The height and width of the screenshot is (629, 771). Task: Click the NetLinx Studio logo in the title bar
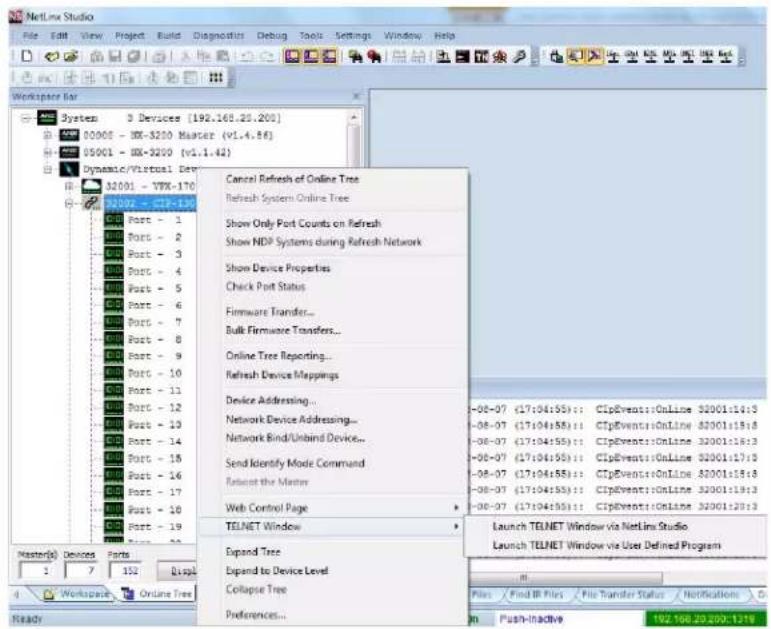click(15, 16)
